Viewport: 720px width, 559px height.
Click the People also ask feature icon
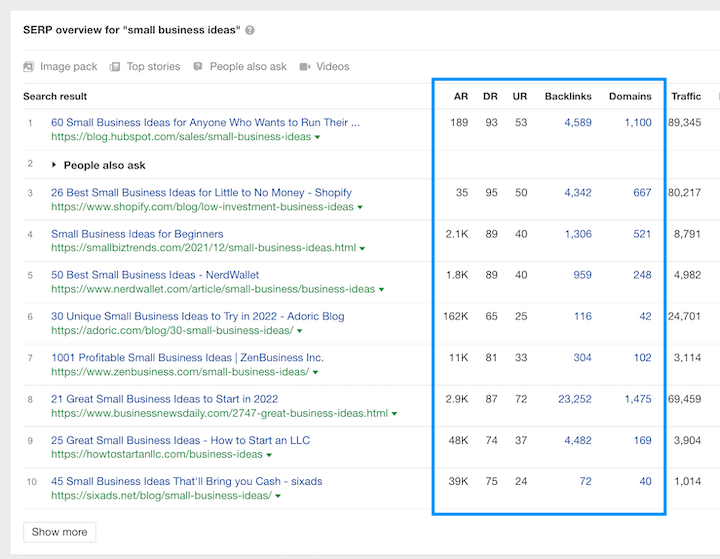tap(198, 67)
